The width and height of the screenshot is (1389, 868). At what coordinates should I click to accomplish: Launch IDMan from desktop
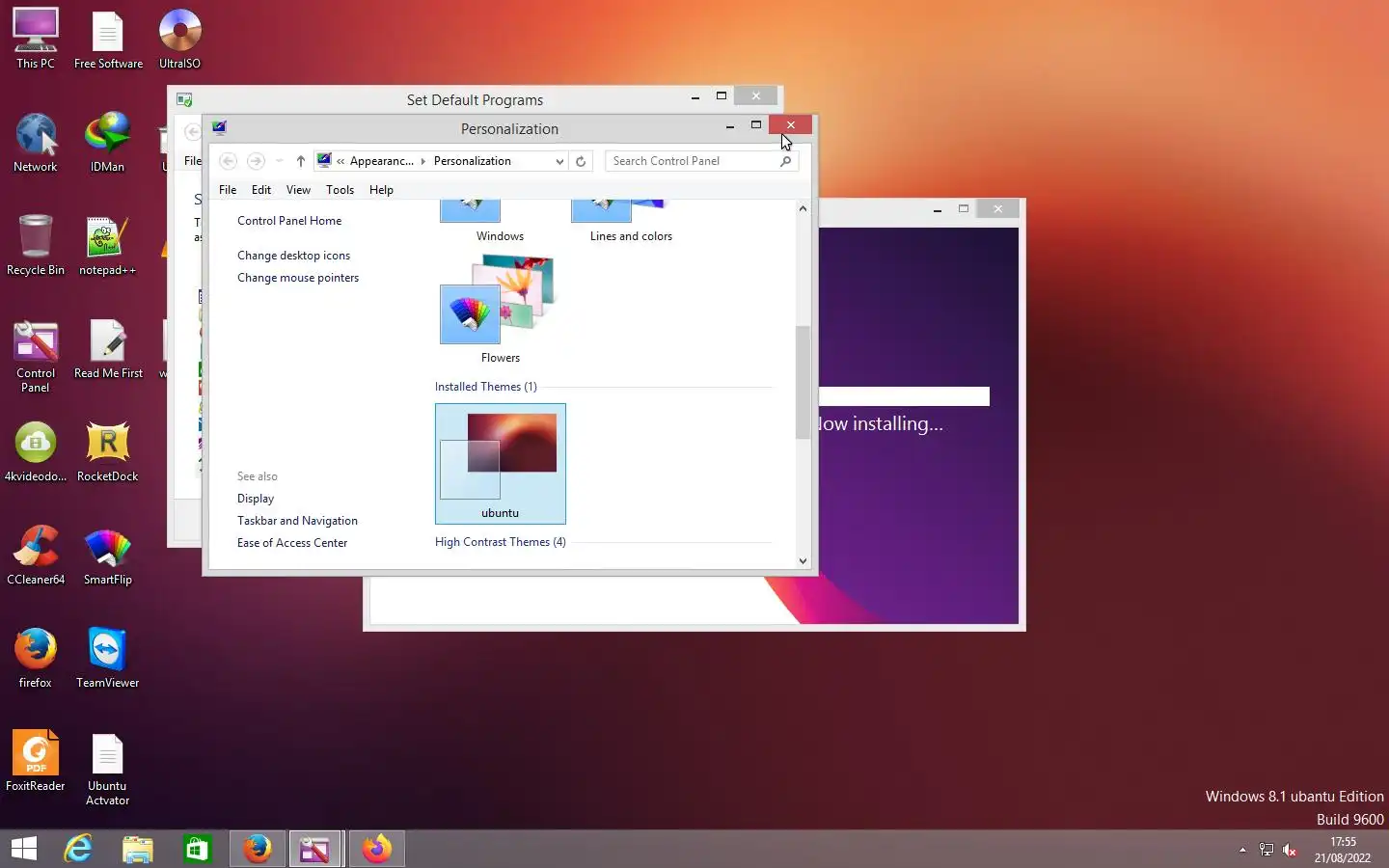click(107, 142)
